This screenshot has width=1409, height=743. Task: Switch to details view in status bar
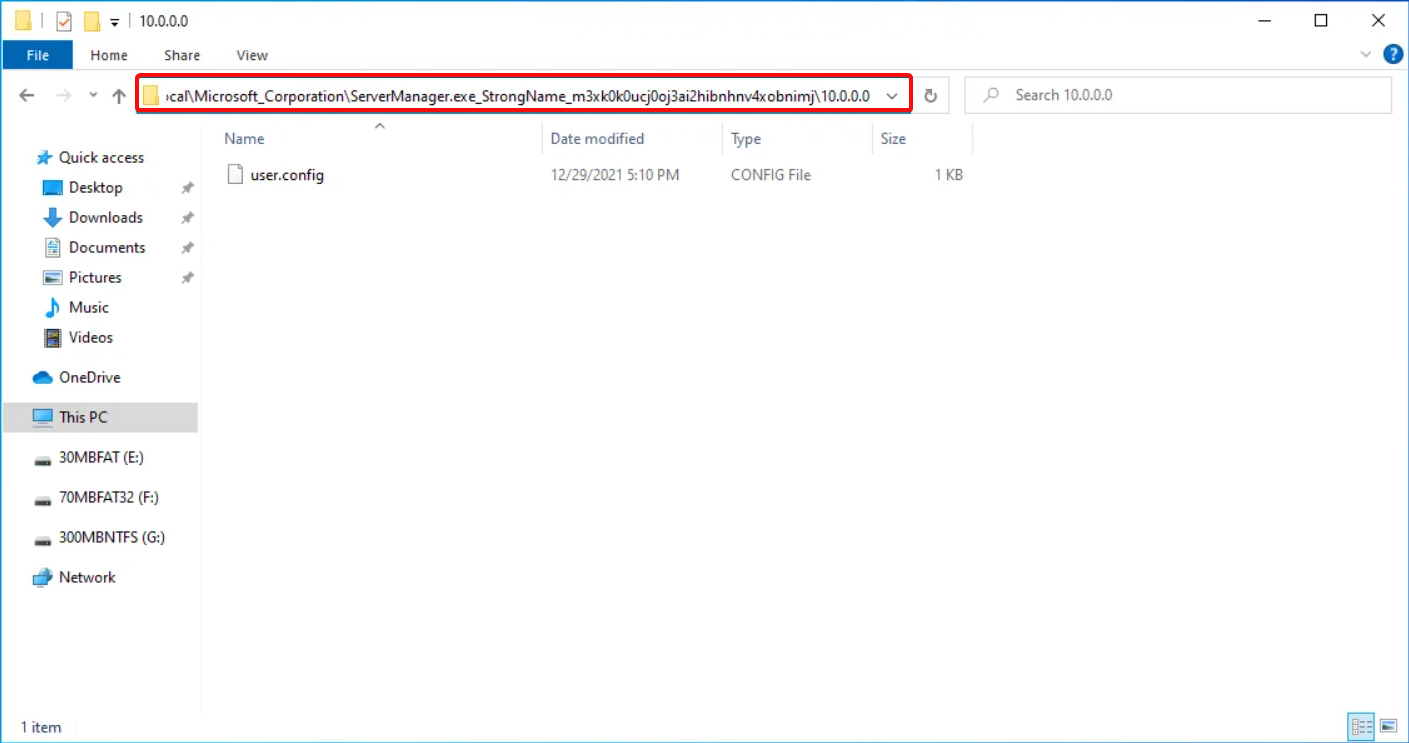1361,726
